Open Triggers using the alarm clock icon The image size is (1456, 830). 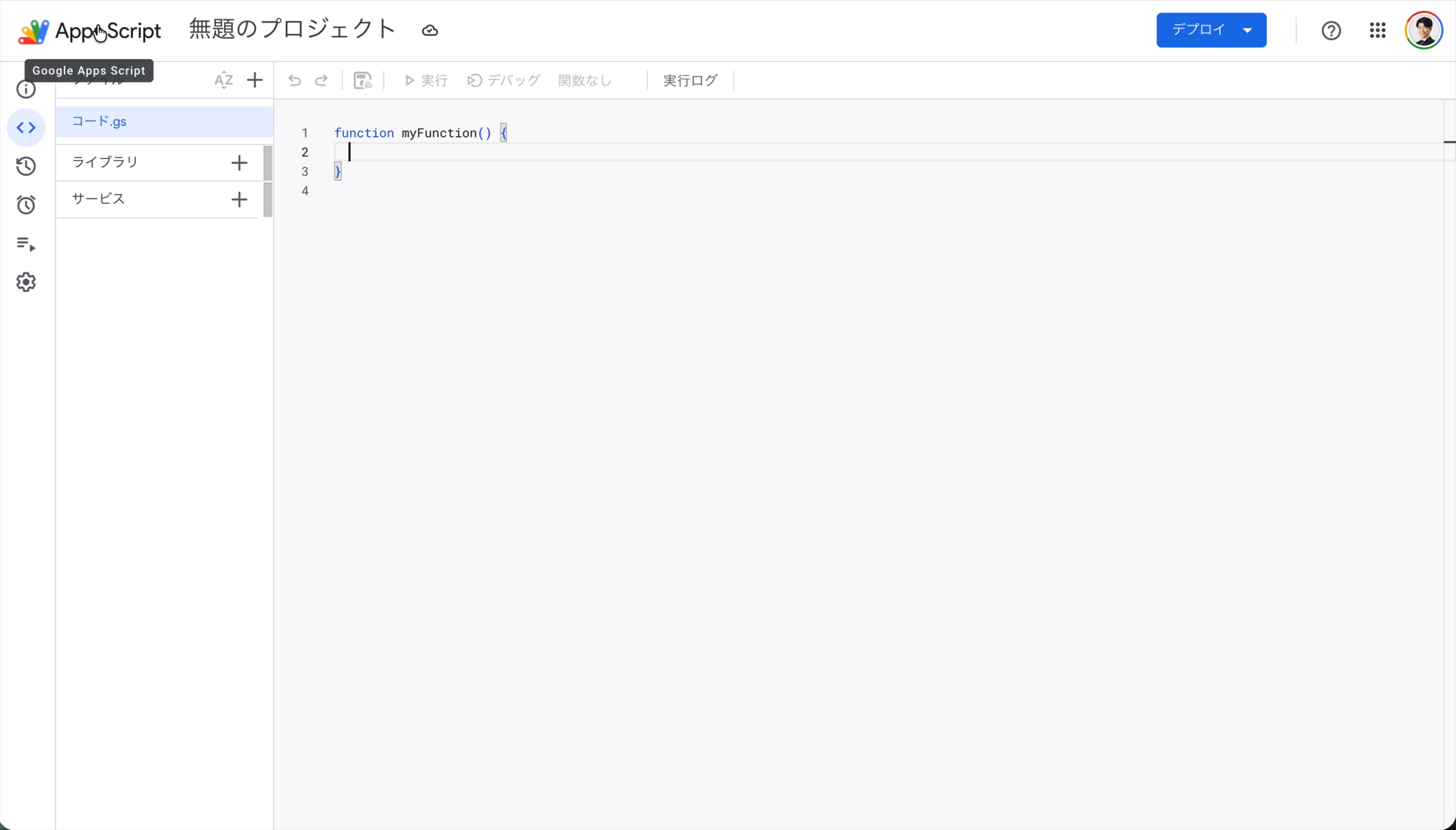[x=26, y=205]
